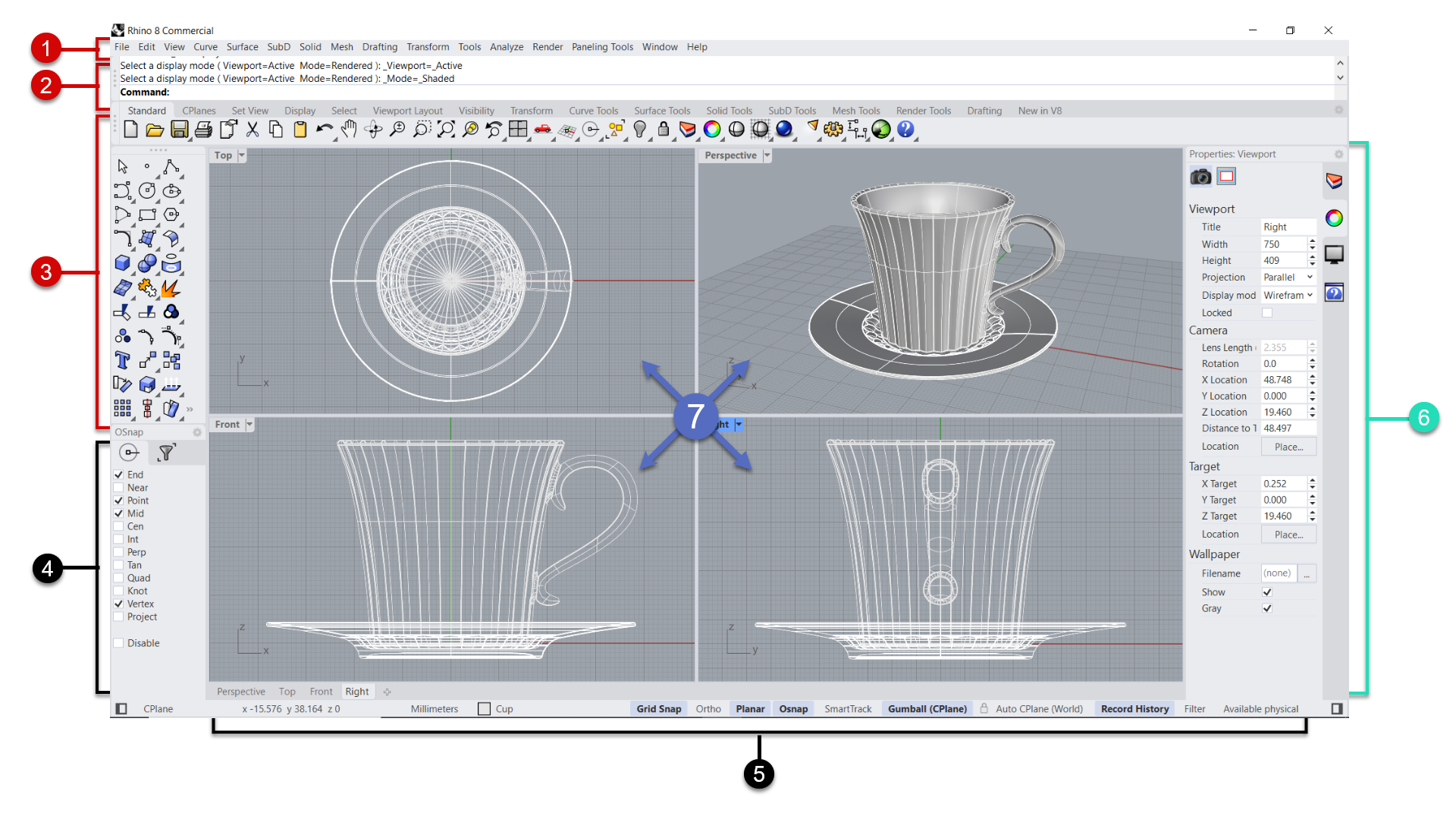Open the Surface menu
The width and height of the screenshot is (1456, 819).
click(242, 47)
